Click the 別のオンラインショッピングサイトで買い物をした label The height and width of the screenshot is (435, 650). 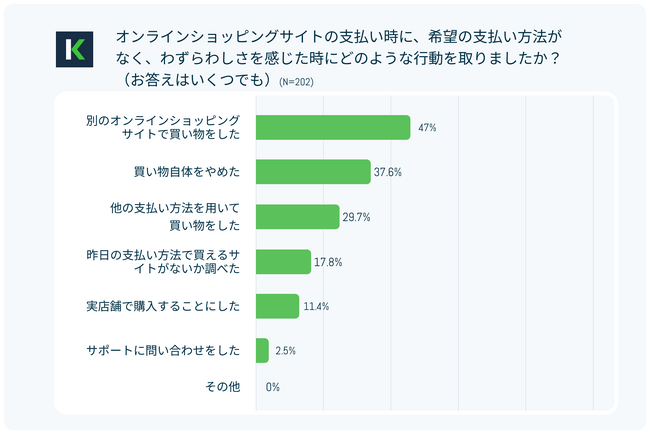pyautogui.click(x=165, y=127)
